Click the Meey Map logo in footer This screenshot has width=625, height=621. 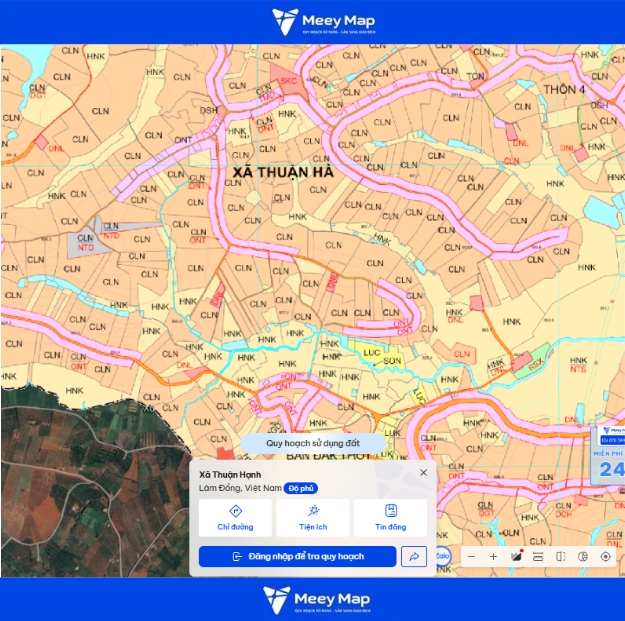(x=317, y=600)
